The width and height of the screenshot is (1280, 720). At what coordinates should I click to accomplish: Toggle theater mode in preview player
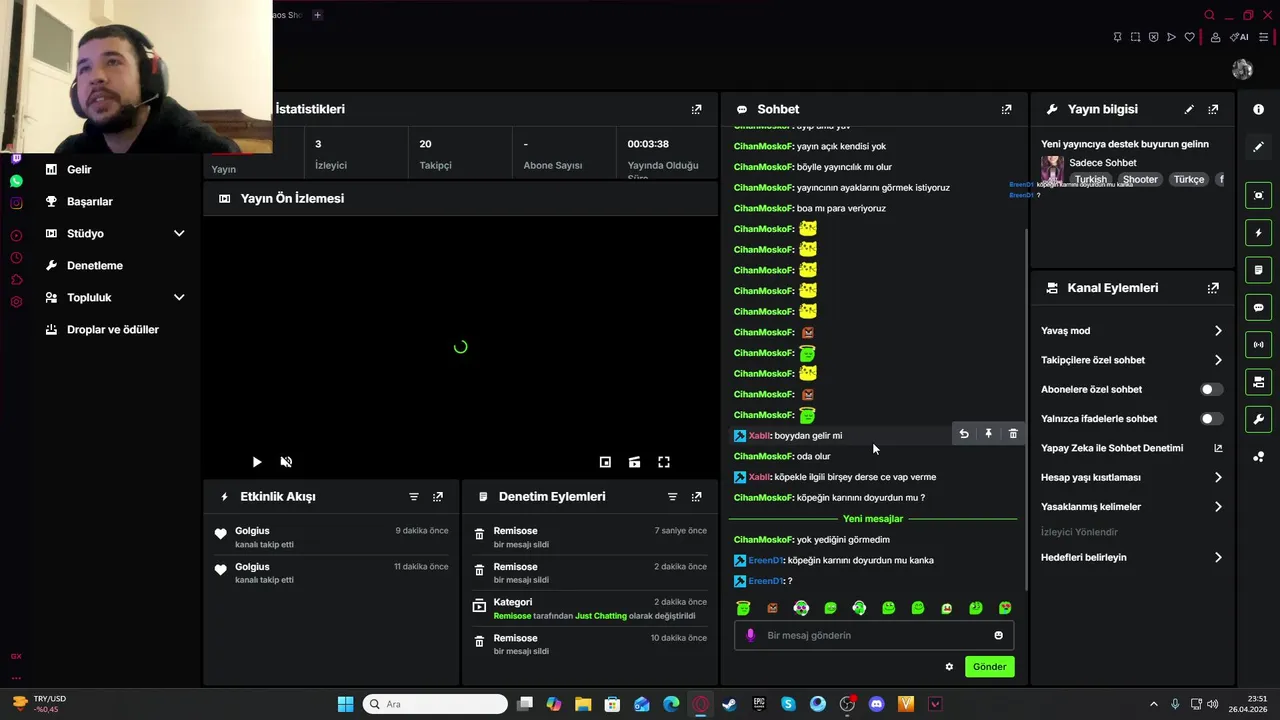coord(634,462)
